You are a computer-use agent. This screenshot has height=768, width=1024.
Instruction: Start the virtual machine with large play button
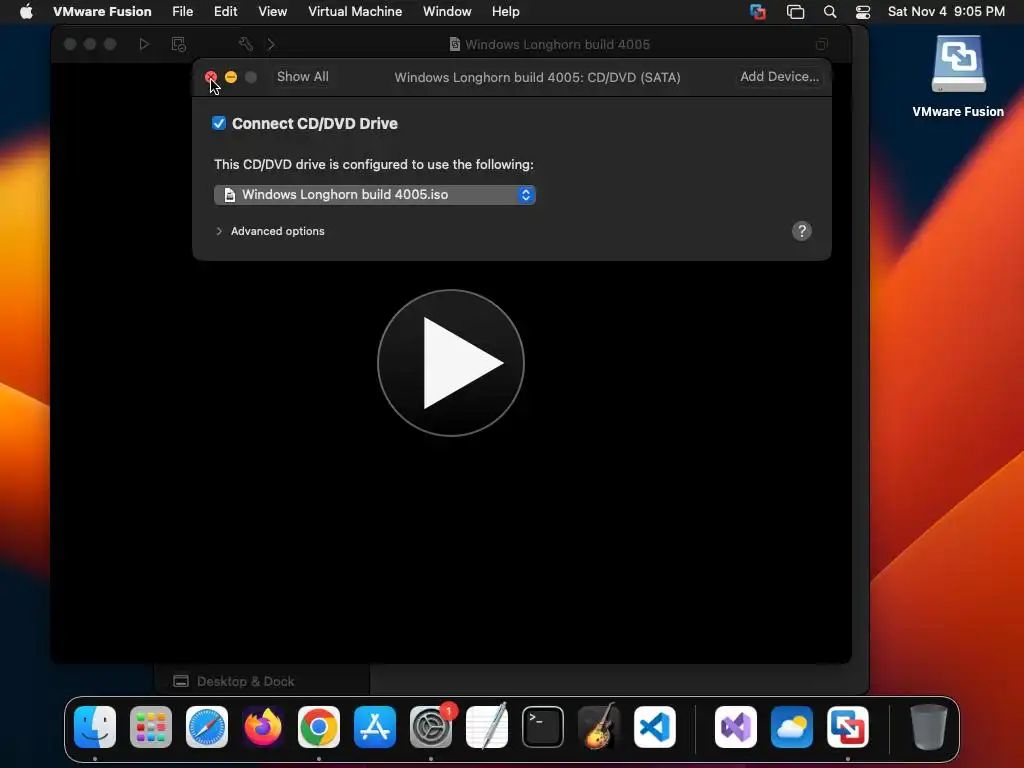[451, 362]
